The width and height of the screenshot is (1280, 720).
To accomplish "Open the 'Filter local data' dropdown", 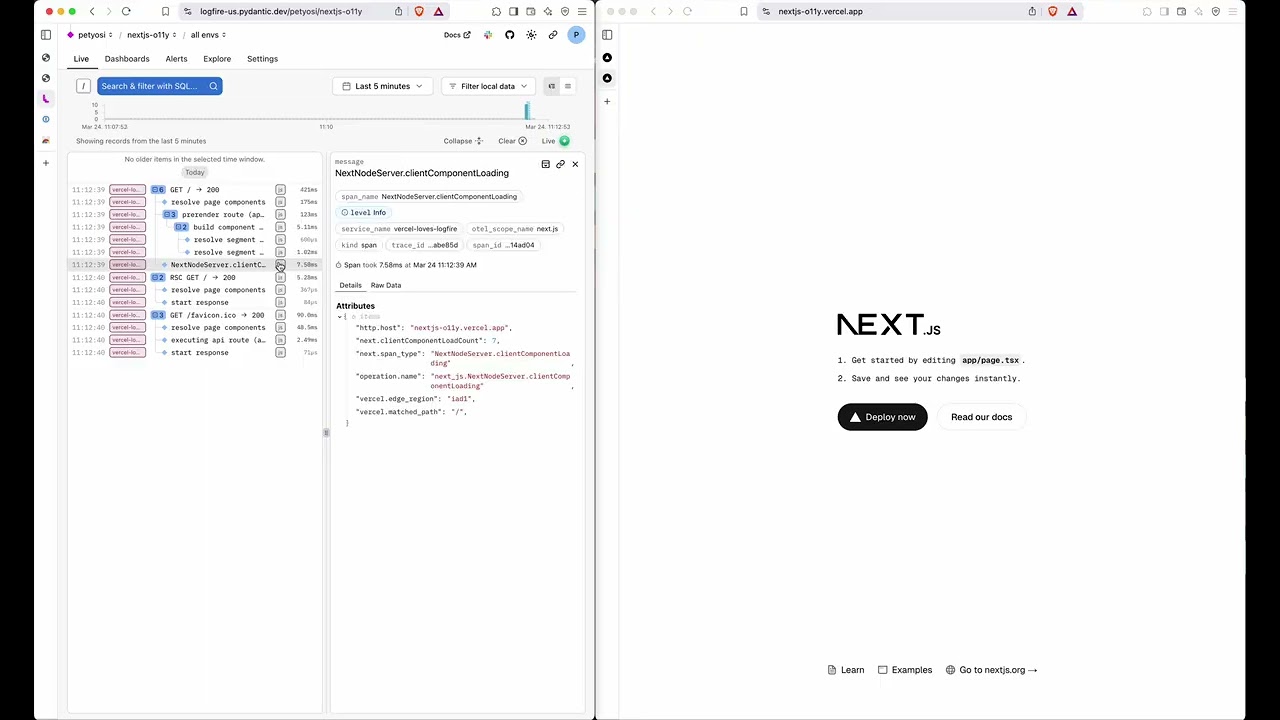I will pyautogui.click(x=488, y=86).
